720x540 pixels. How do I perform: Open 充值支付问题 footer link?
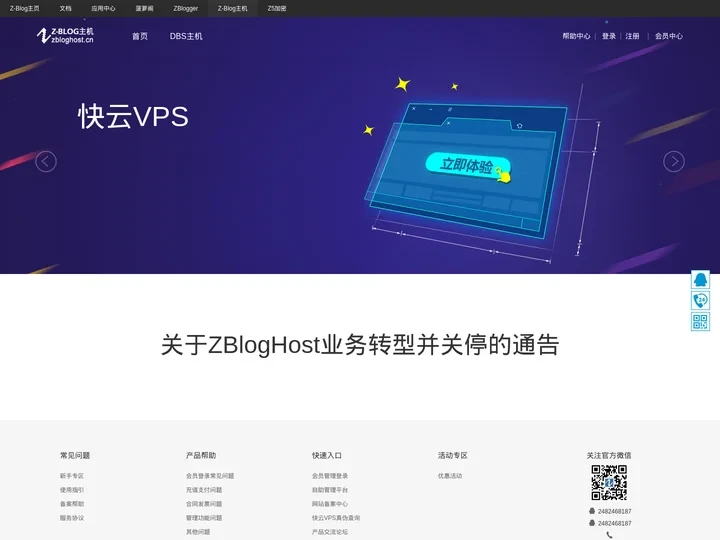[x=204, y=490]
